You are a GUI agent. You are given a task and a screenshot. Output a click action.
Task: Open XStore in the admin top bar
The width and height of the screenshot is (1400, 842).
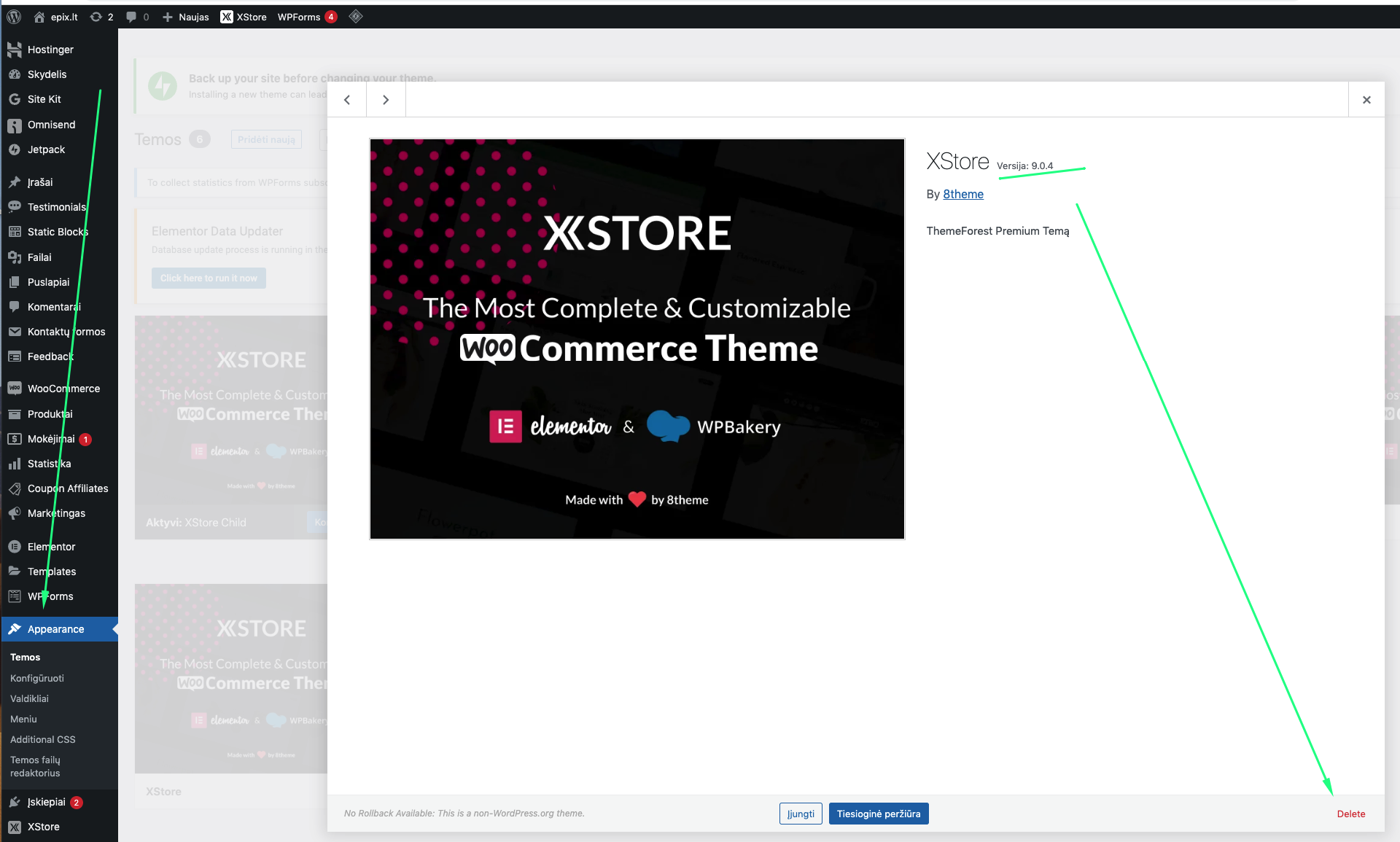click(244, 17)
